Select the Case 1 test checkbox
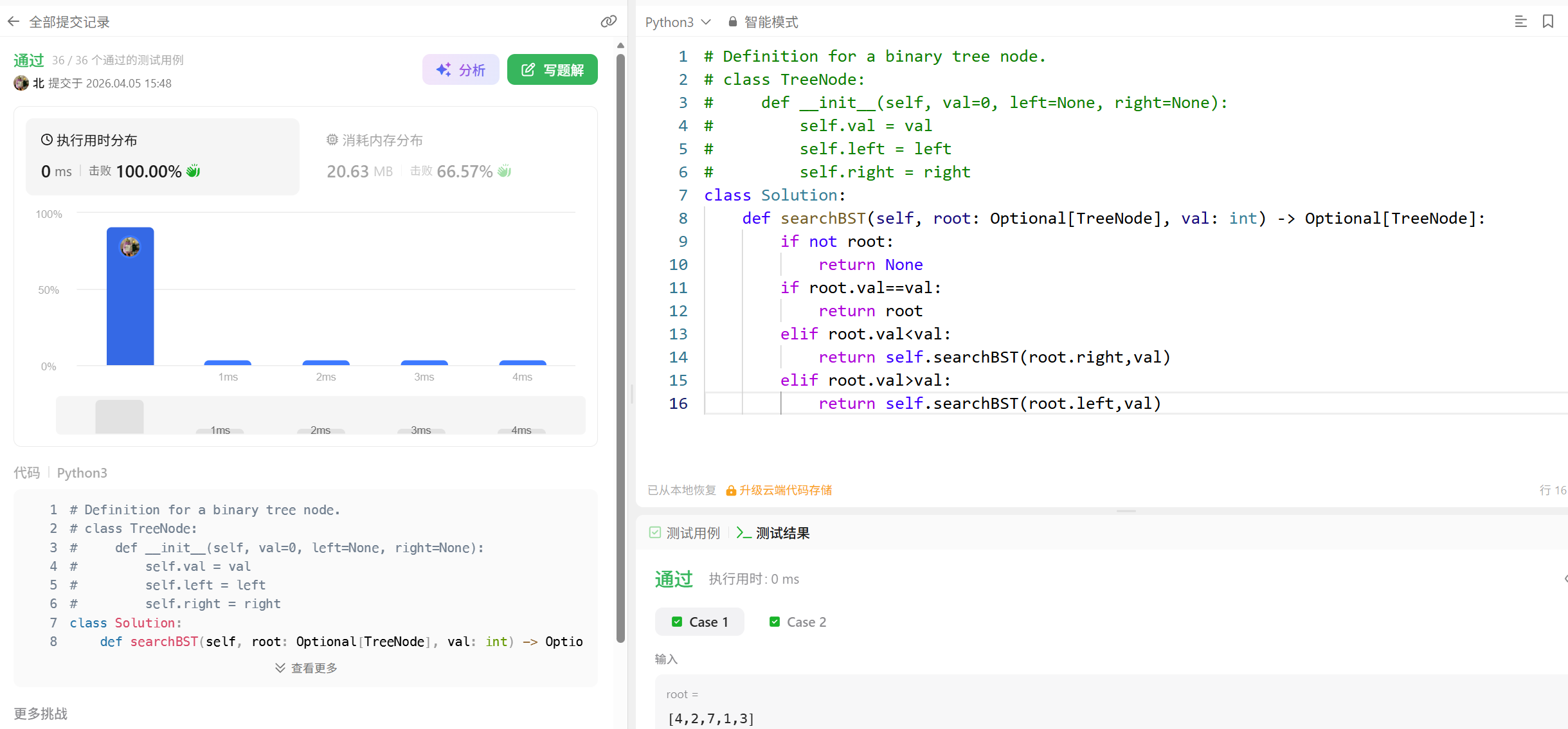This screenshot has height=729, width=1568. pos(676,622)
